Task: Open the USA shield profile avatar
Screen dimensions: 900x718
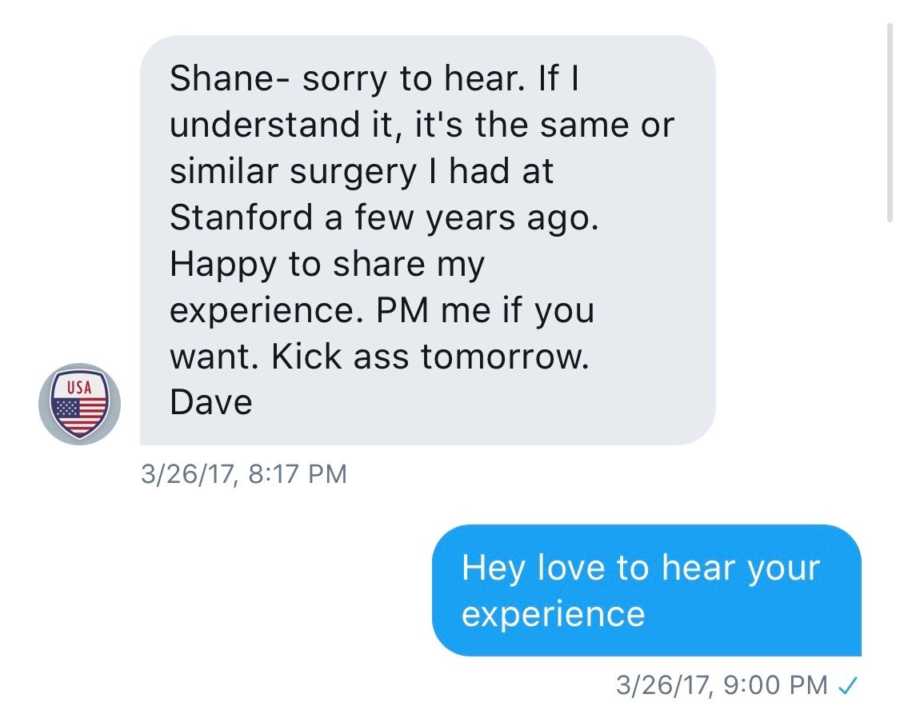Action: 79,403
